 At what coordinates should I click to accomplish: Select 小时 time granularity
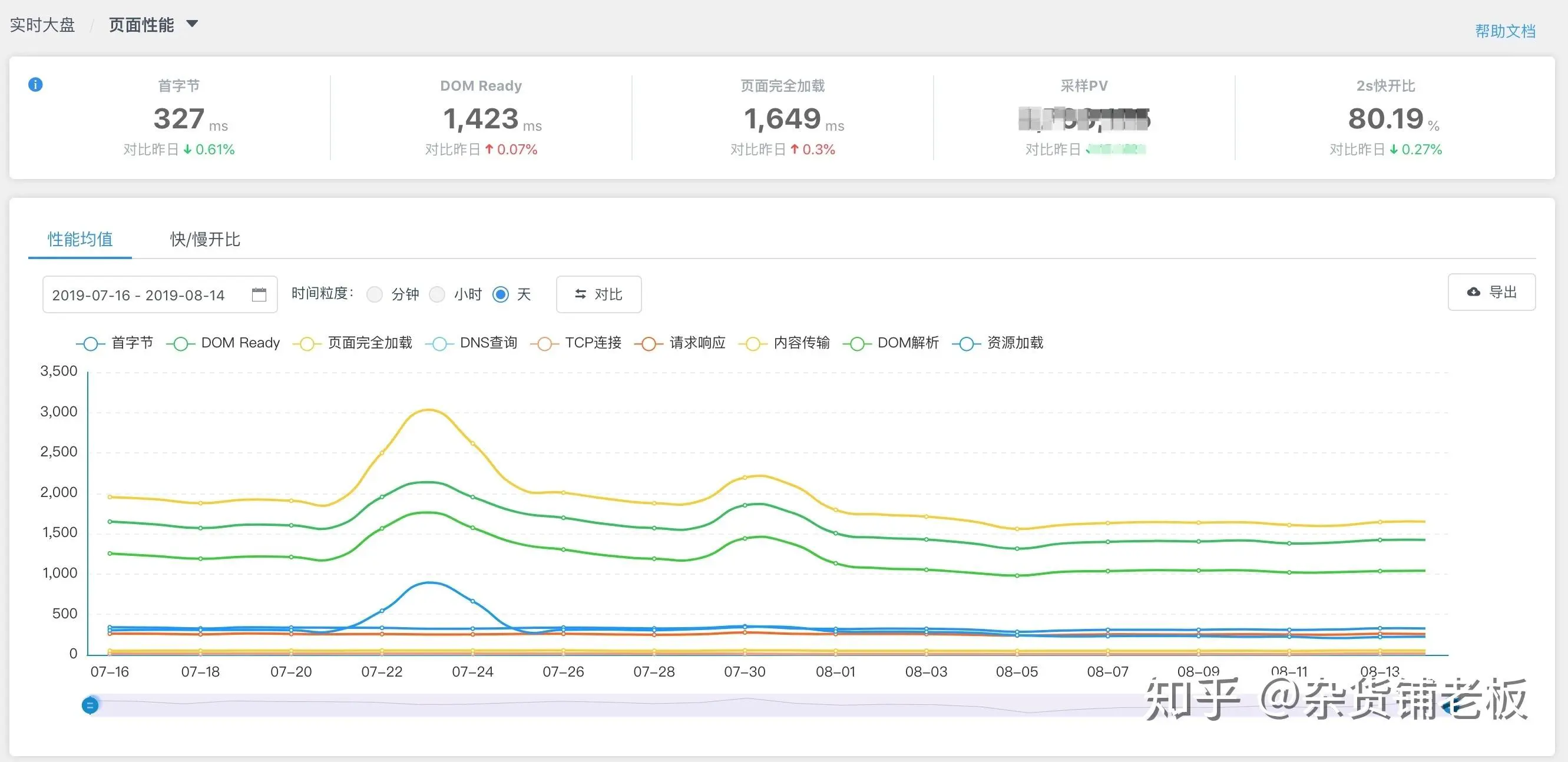437,294
